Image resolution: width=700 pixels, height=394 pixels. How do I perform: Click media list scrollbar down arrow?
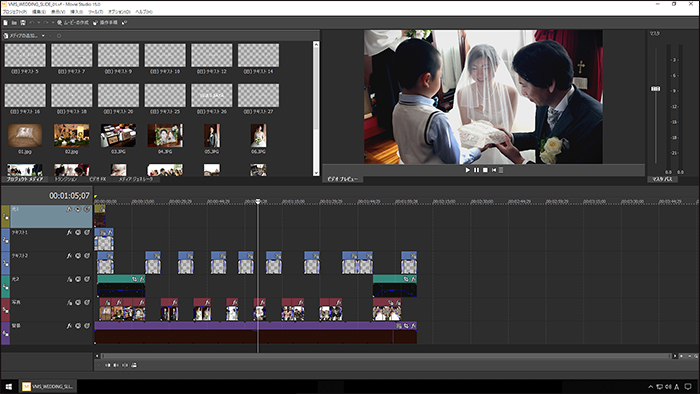coord(316,173)
